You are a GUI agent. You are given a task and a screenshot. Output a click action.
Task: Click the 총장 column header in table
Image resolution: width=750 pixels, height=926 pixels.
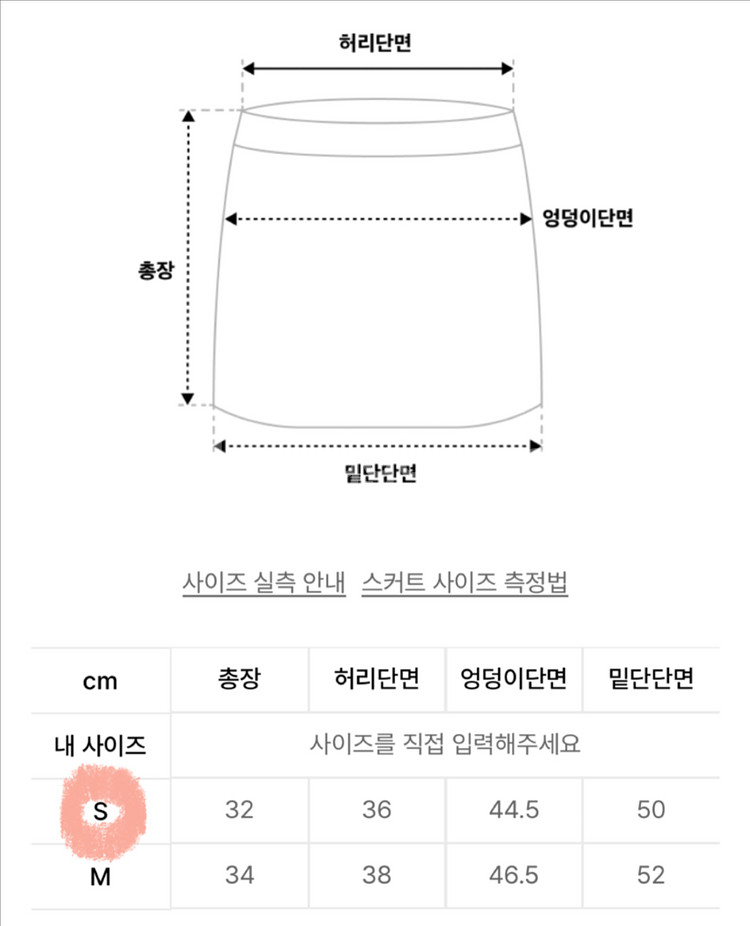click(239, 680)
